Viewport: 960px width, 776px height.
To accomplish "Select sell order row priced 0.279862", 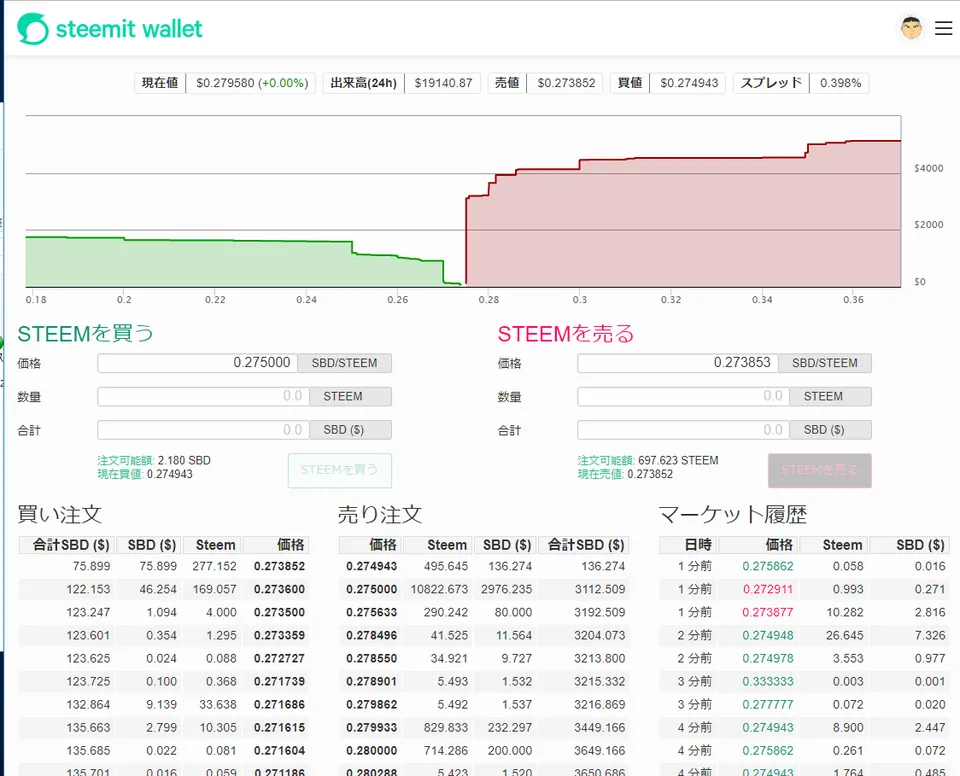I will click(484, 704).
